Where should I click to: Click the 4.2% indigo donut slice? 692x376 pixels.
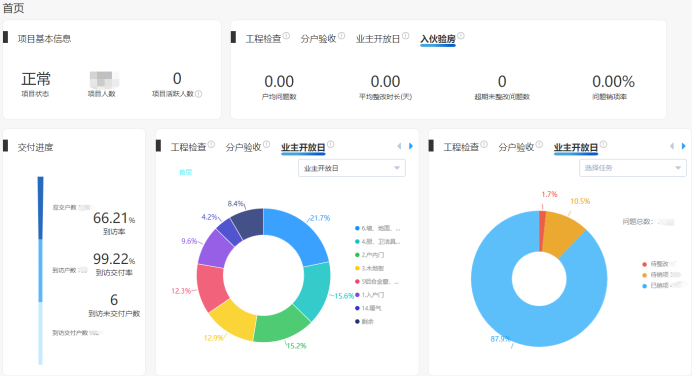click(229, 231)
